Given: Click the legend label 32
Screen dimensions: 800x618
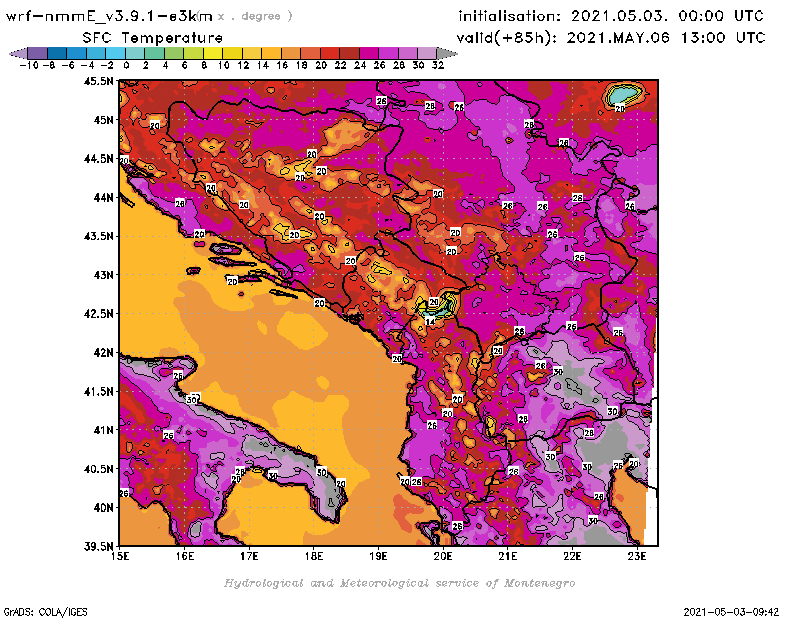Looking at the screenshot, I should pyautogui.click(x=438, y=65).
